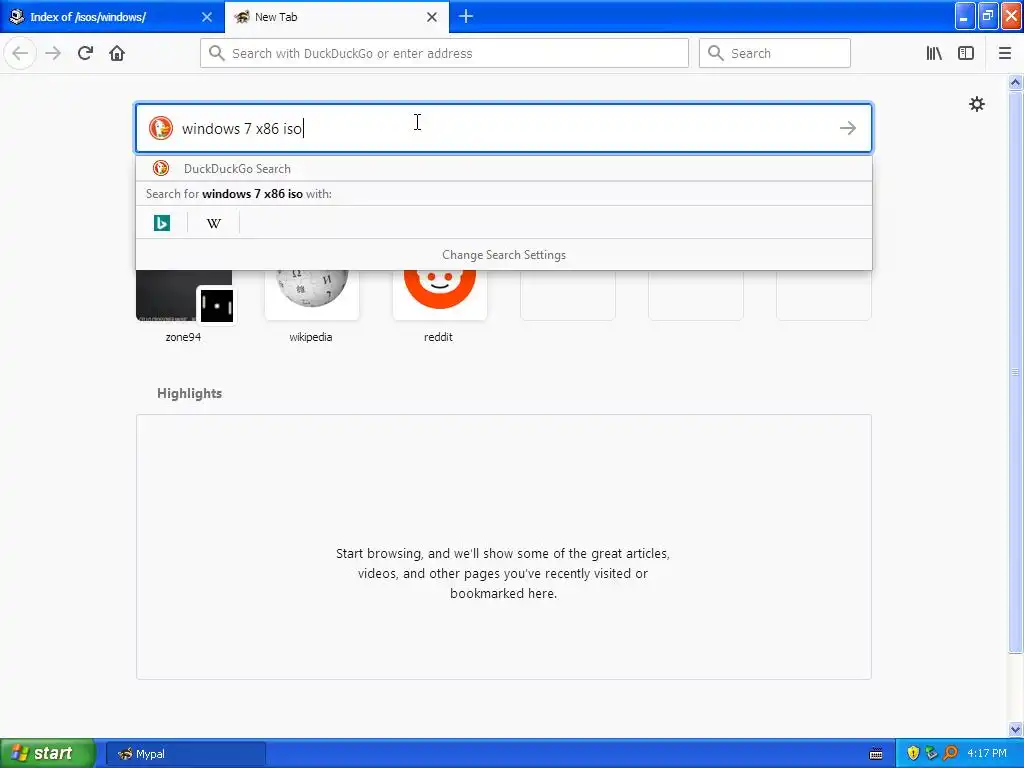The image size is (1024, 768).
Task: Open the zone94 top site tile
Action: click(184, 306)
